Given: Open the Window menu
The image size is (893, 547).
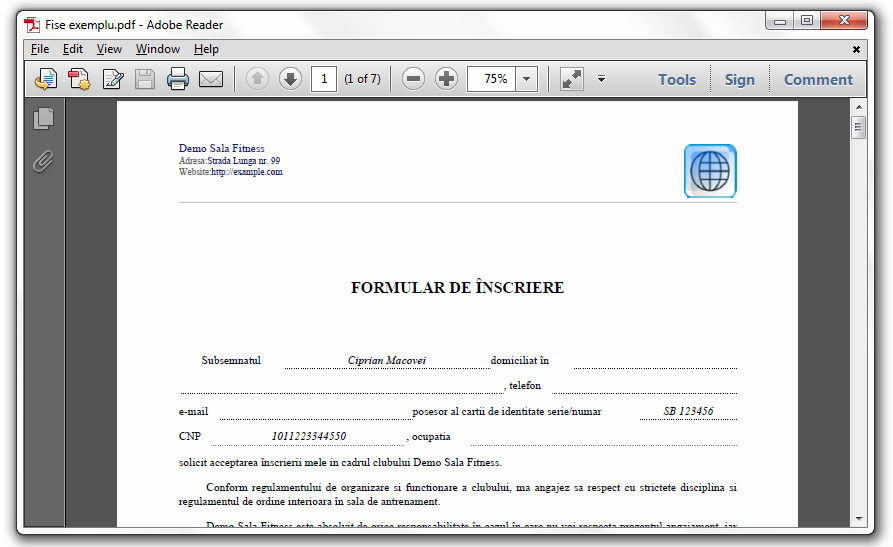Looking at the screenshot, I should [x=157, y=49].
